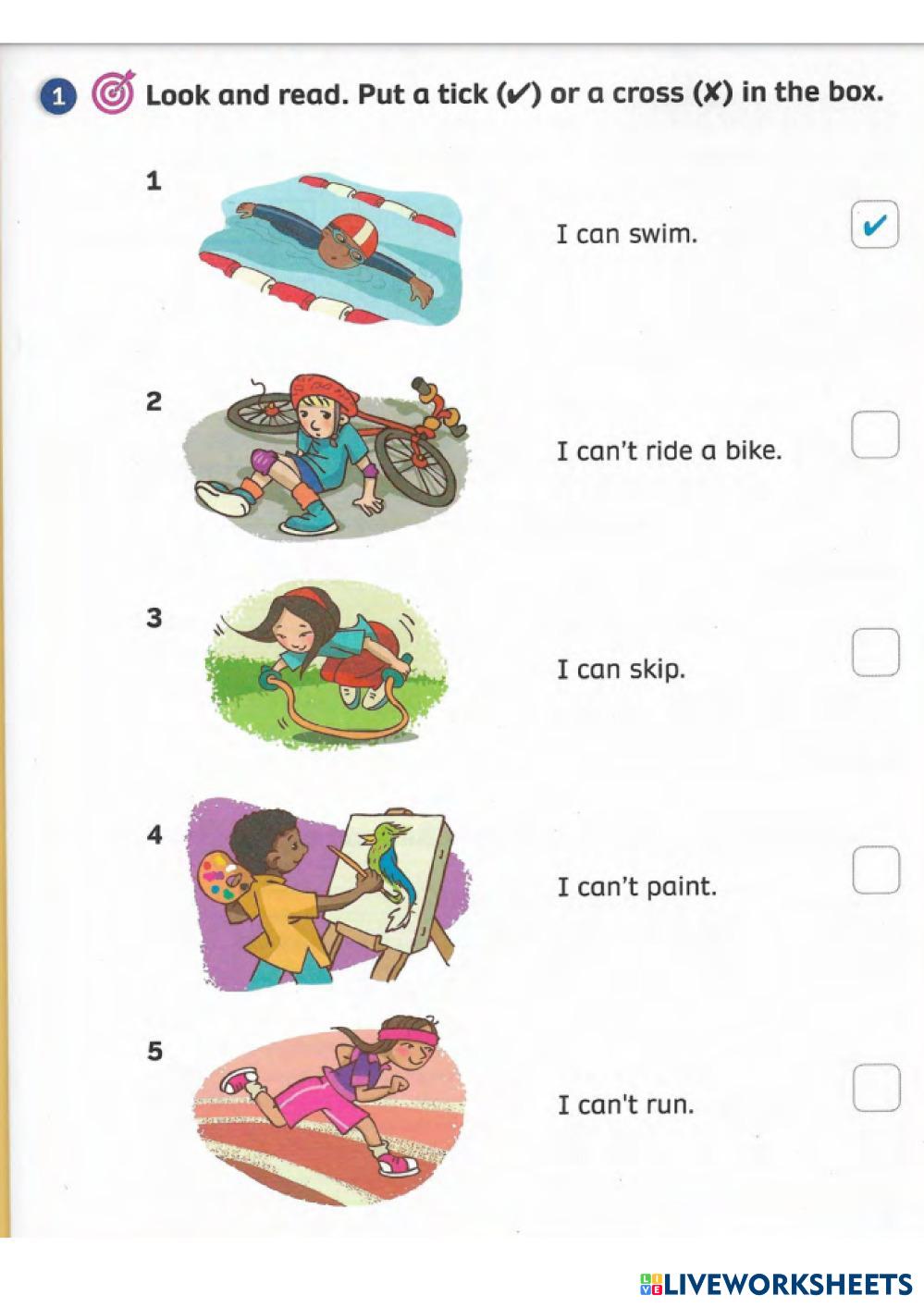
Task: Tick the box next to 'I can't ride a bike'
Action: [875, 435]
